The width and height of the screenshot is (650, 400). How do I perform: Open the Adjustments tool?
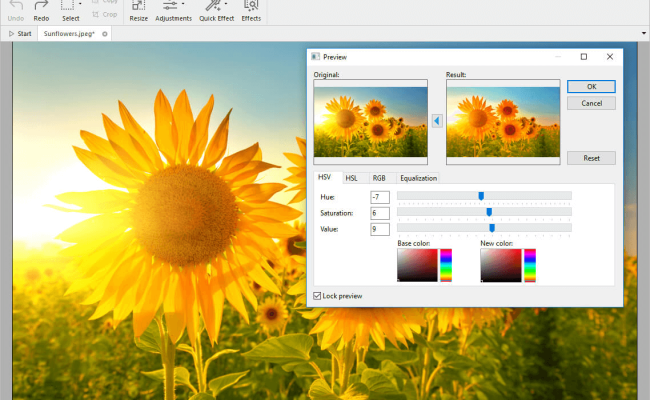(x=173, y=11)
